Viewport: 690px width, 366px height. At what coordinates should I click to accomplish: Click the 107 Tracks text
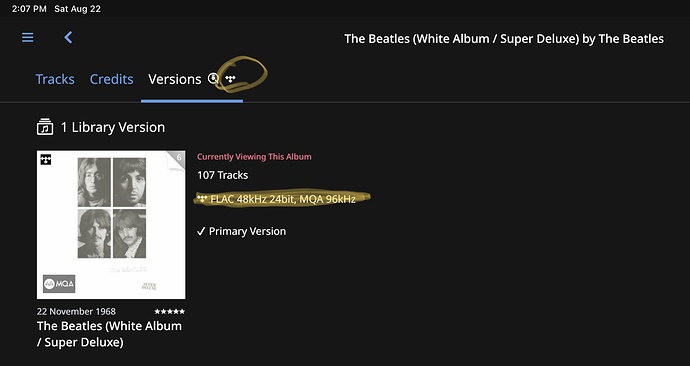pos(223,175)
